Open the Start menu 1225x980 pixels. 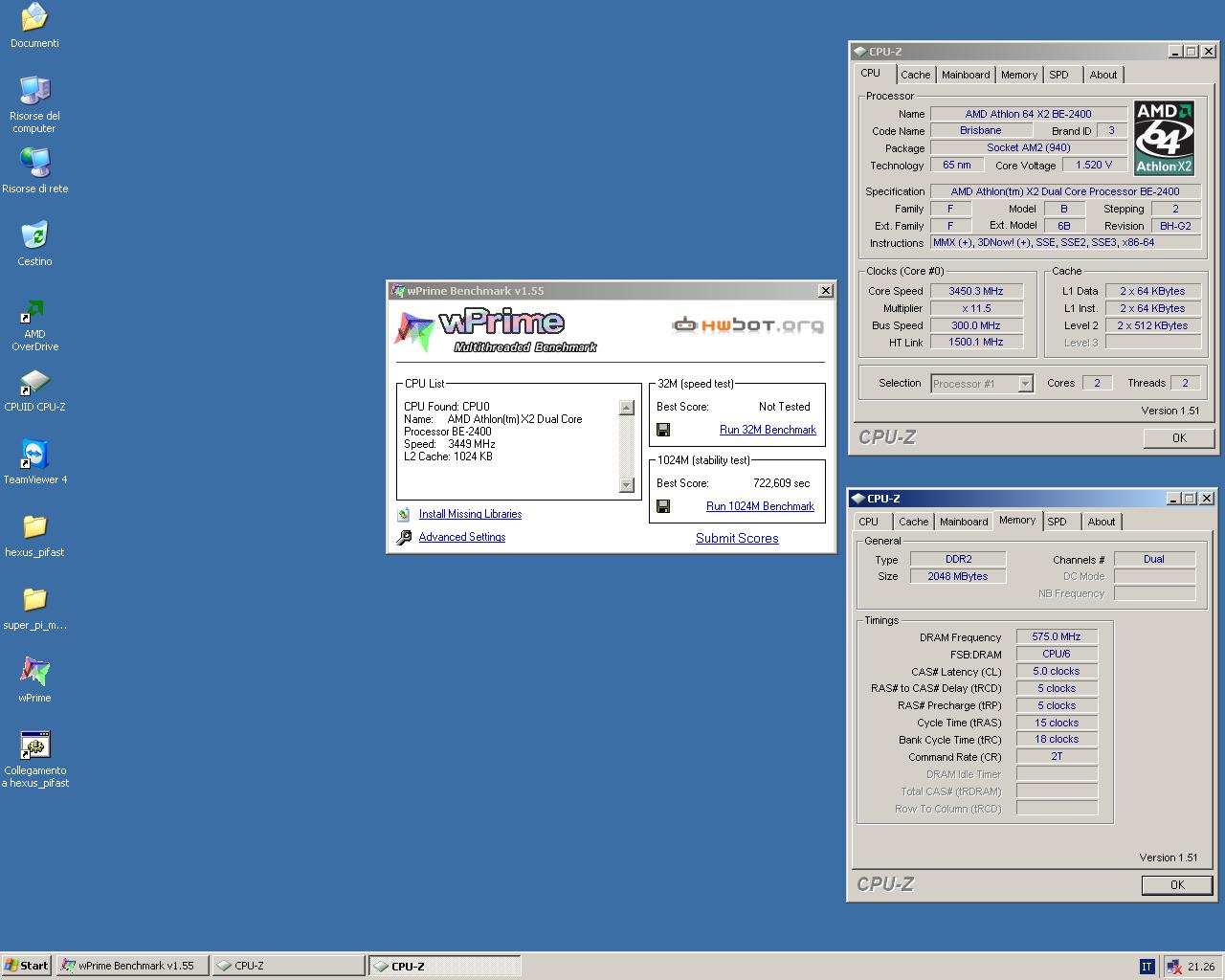[27, 966]
